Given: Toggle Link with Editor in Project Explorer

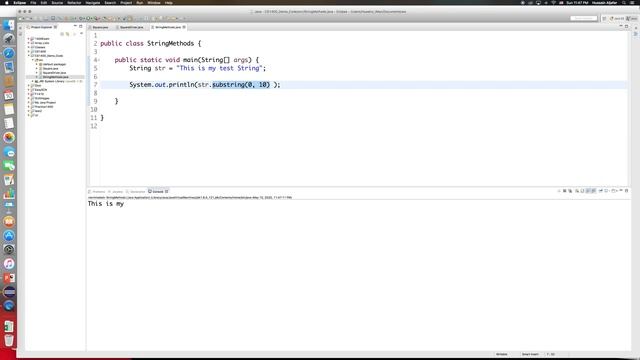Looking at the screenshot, I should 68,34.
